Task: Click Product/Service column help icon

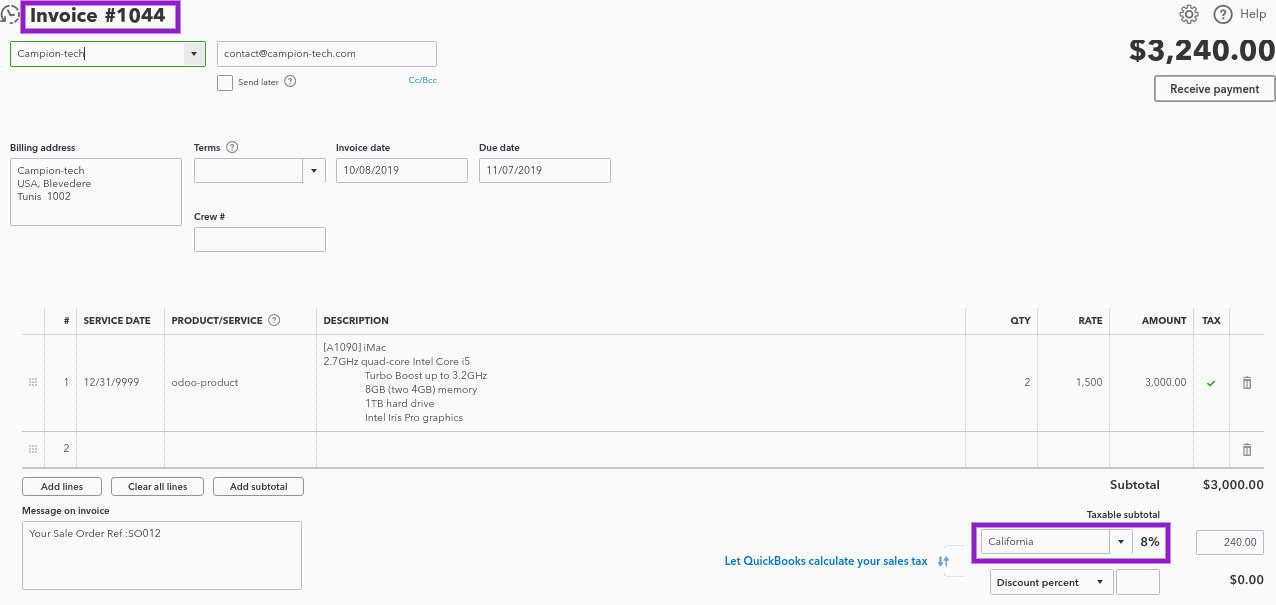Action: coord(274,321)
